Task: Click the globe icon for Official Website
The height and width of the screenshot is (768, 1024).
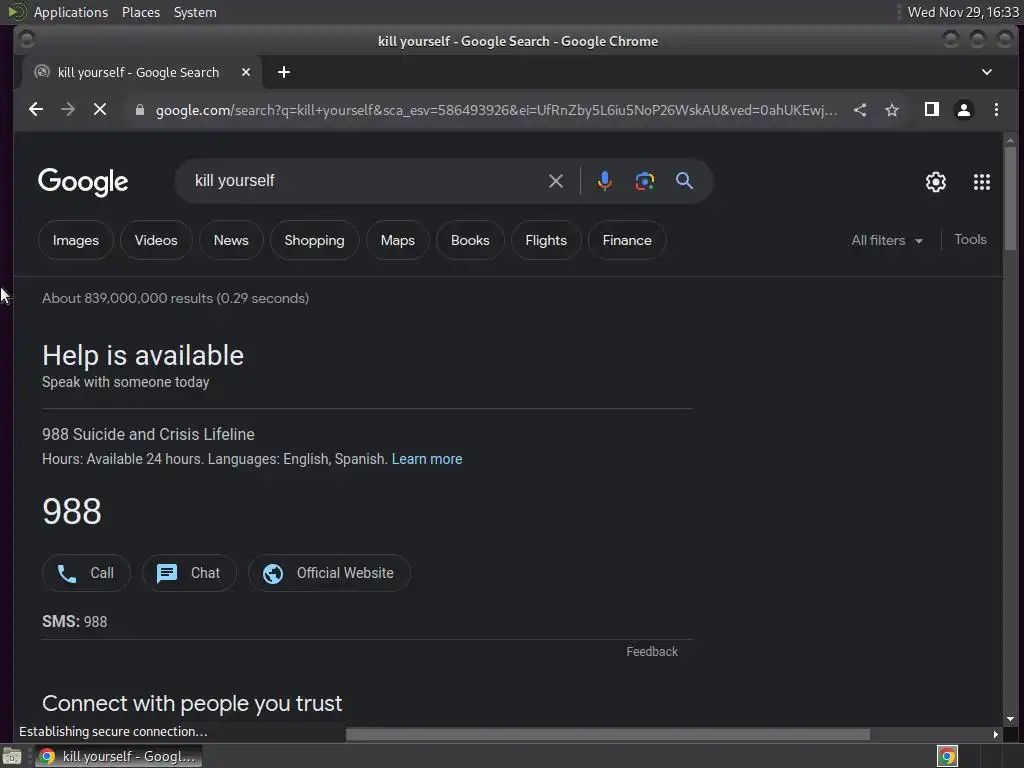Action: tap(273, 573)
